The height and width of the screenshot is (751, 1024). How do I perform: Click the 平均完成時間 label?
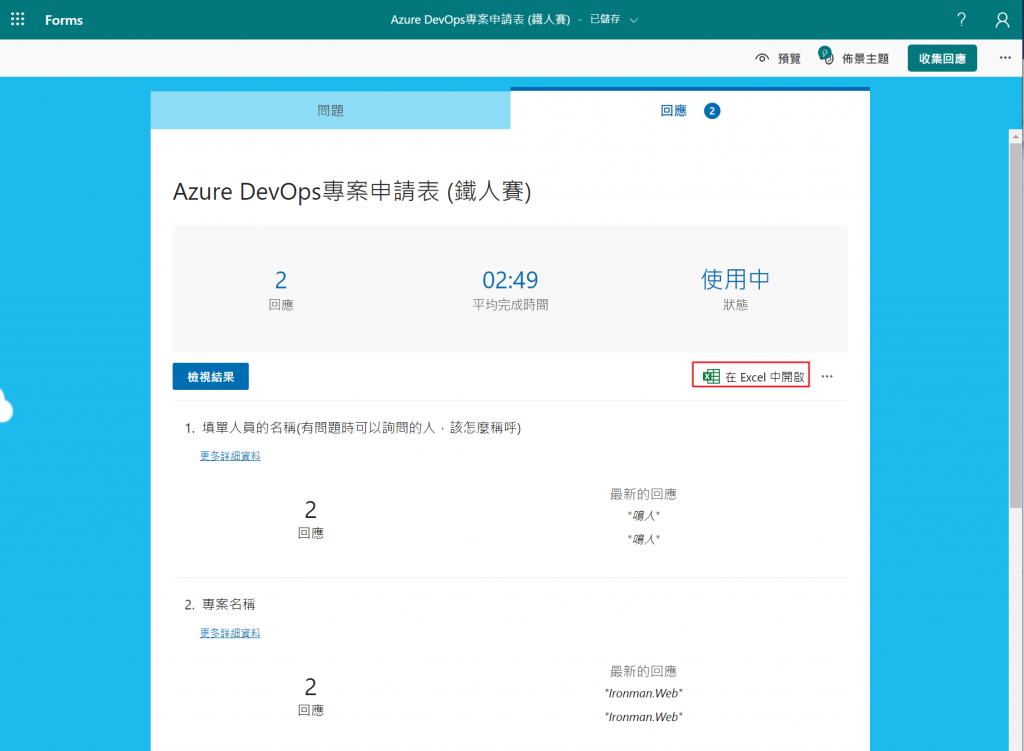pyautogui.click(x=510, y=305)
